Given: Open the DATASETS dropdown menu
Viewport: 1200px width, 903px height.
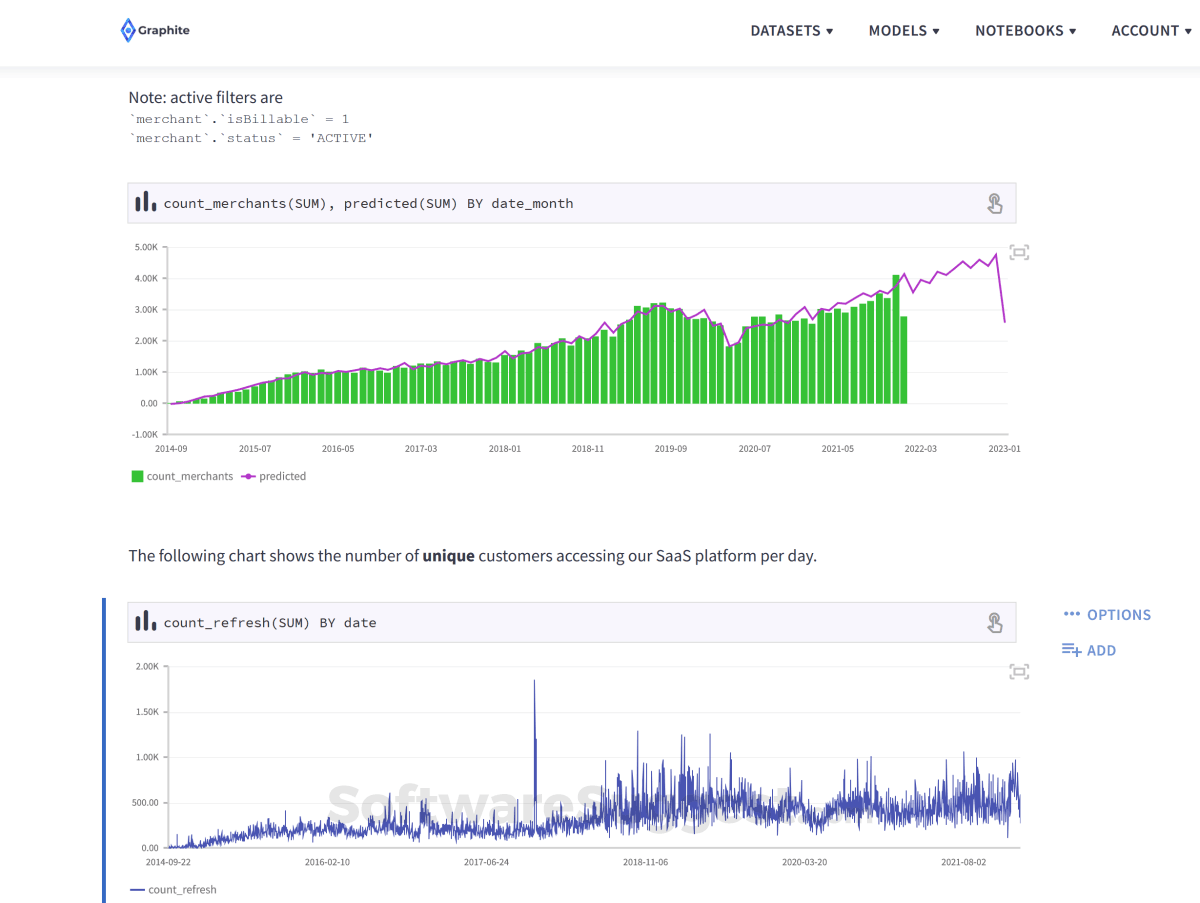Looking at the screenshot, I should 791,31.
